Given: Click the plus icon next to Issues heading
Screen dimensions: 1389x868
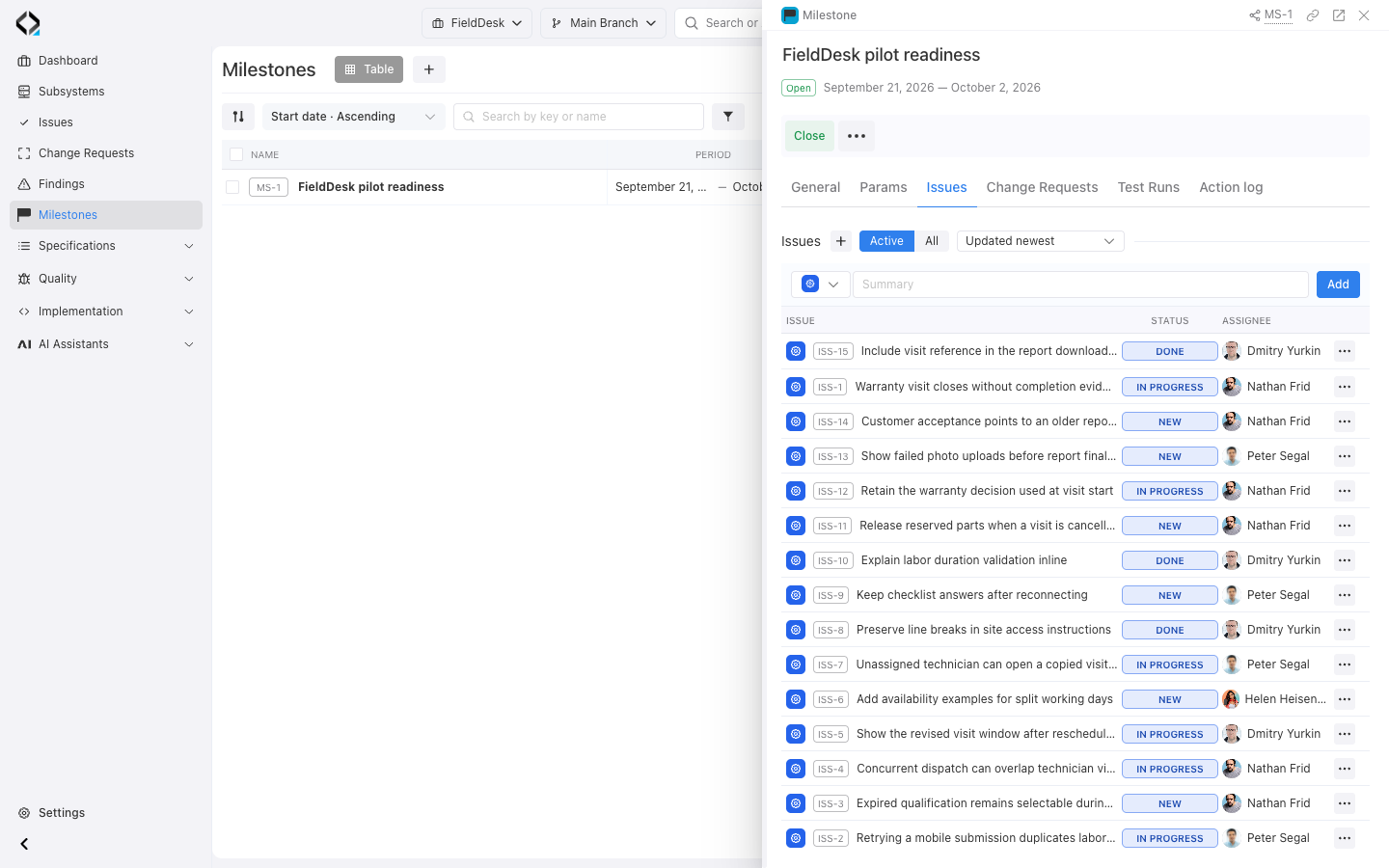Looking at the screenshot, I should click(841, 241).
